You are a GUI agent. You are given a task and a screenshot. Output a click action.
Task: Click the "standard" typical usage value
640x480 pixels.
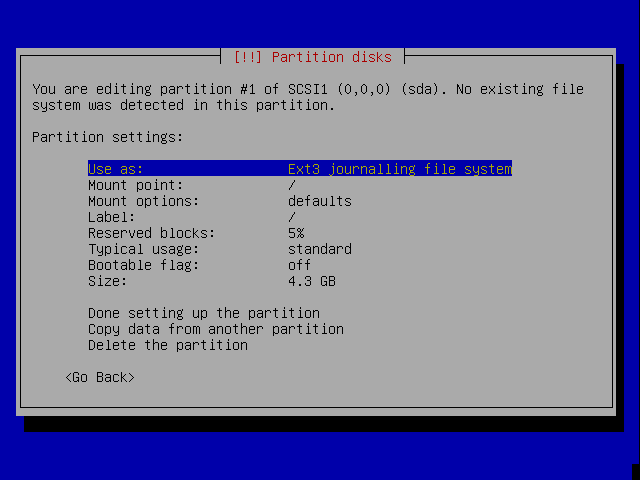tap(319, 249)
